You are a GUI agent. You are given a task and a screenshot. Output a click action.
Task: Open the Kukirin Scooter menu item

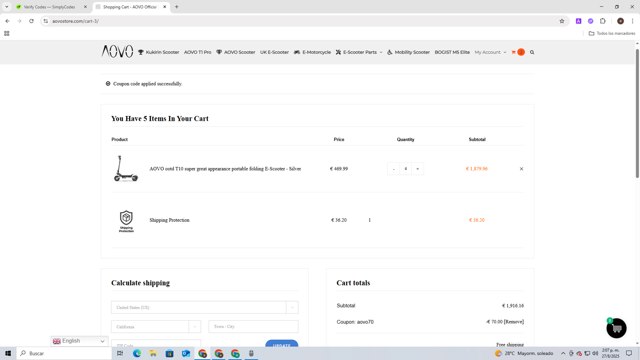click(159, 52)
